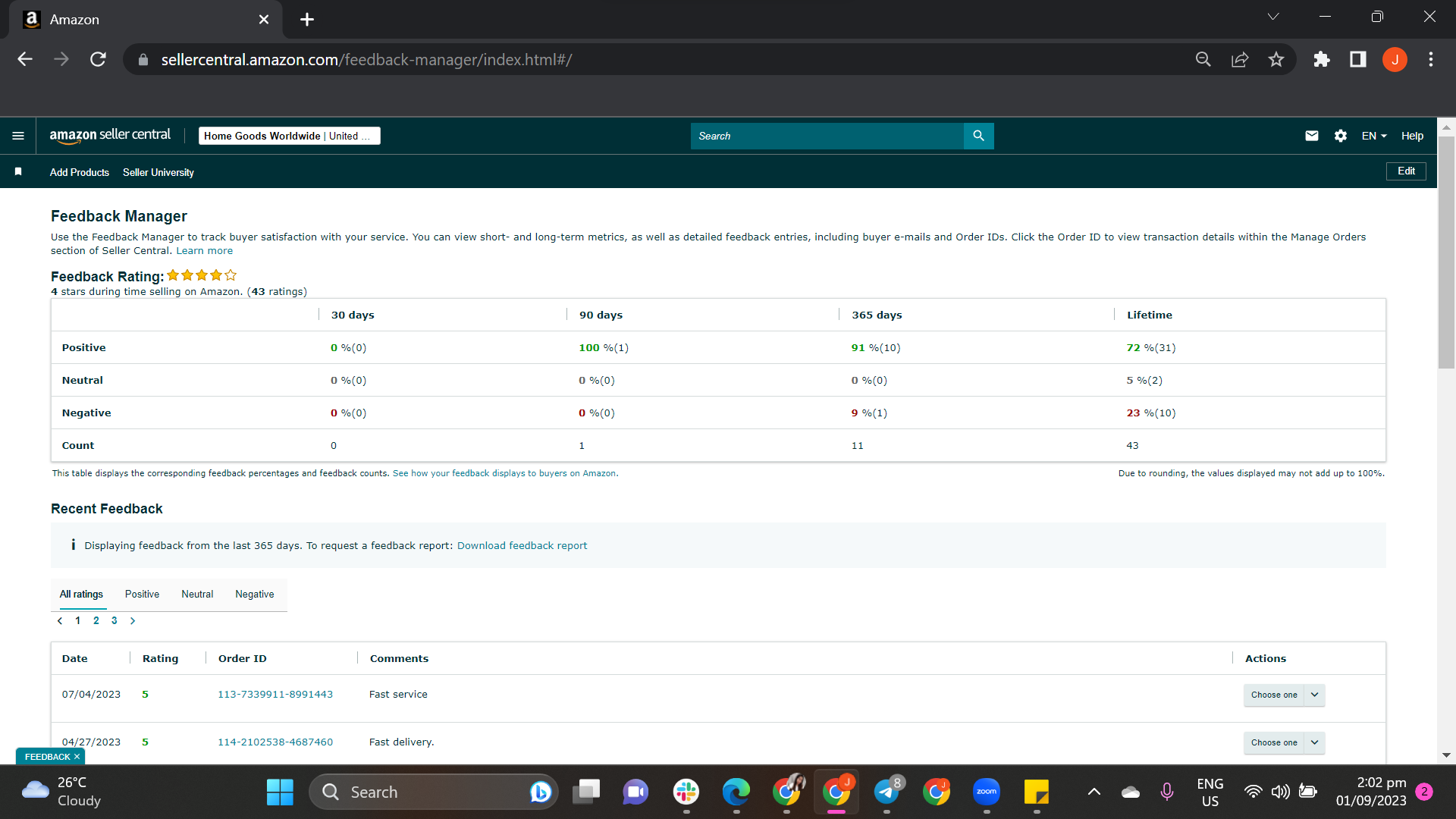1456x819 pixels.
Task: Reload the page with the refresh icon
Action: pos(98,59)
